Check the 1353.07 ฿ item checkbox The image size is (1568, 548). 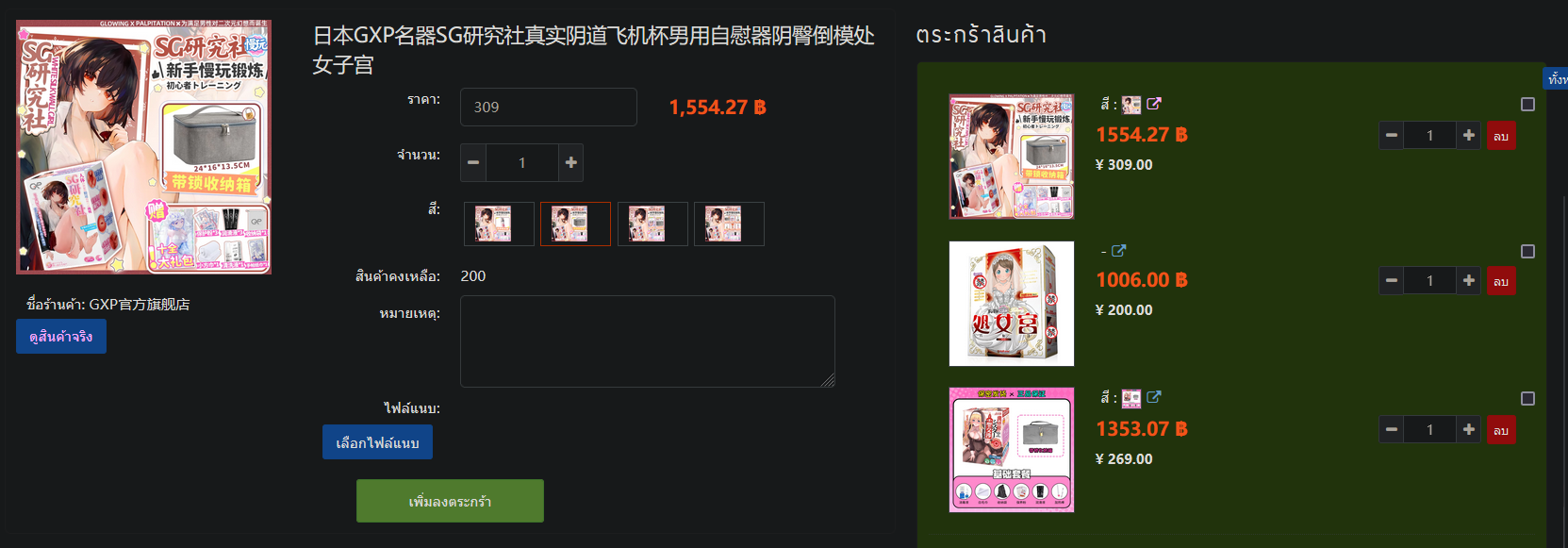tap(1527, 399)
